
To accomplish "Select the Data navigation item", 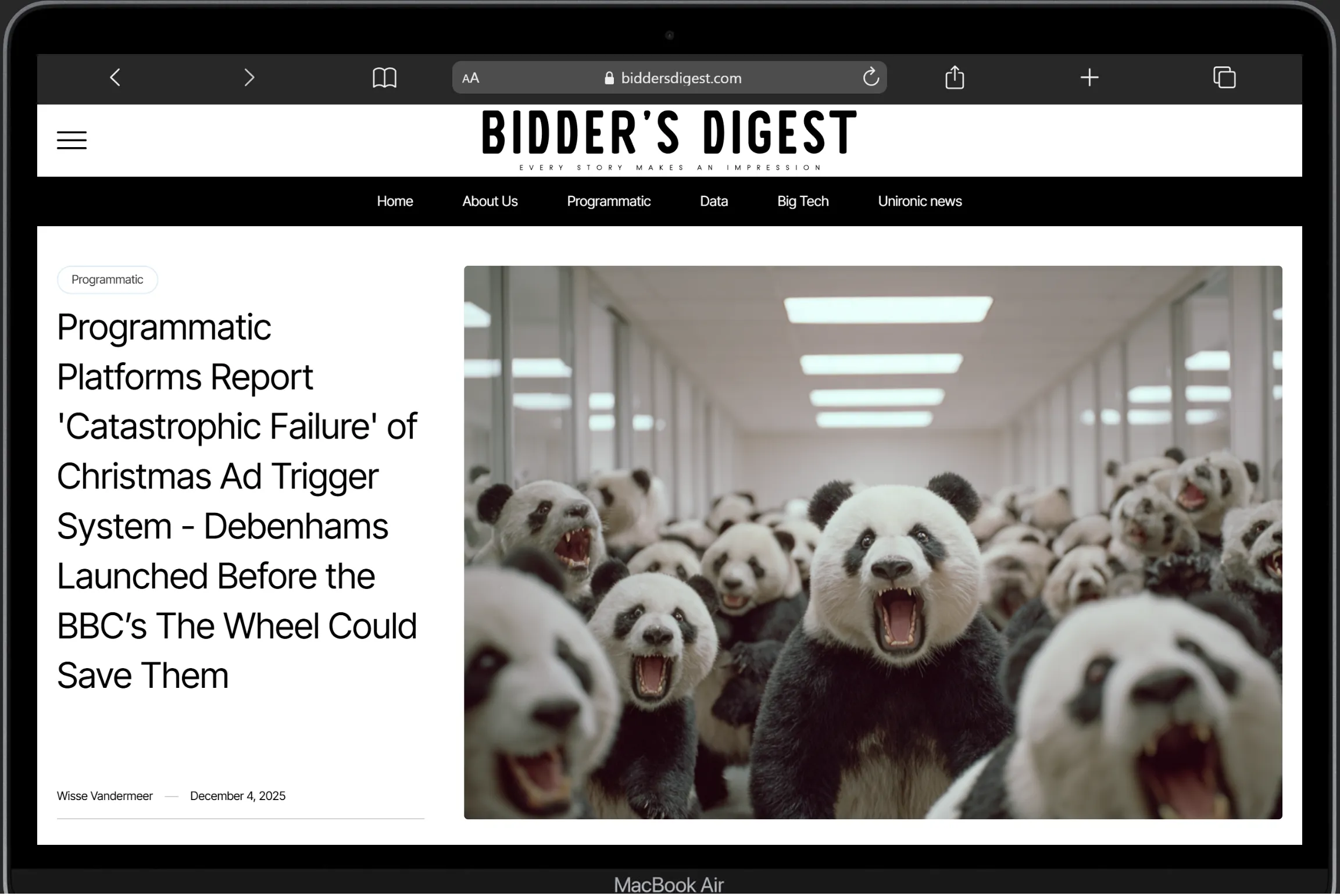I will 713,201.
